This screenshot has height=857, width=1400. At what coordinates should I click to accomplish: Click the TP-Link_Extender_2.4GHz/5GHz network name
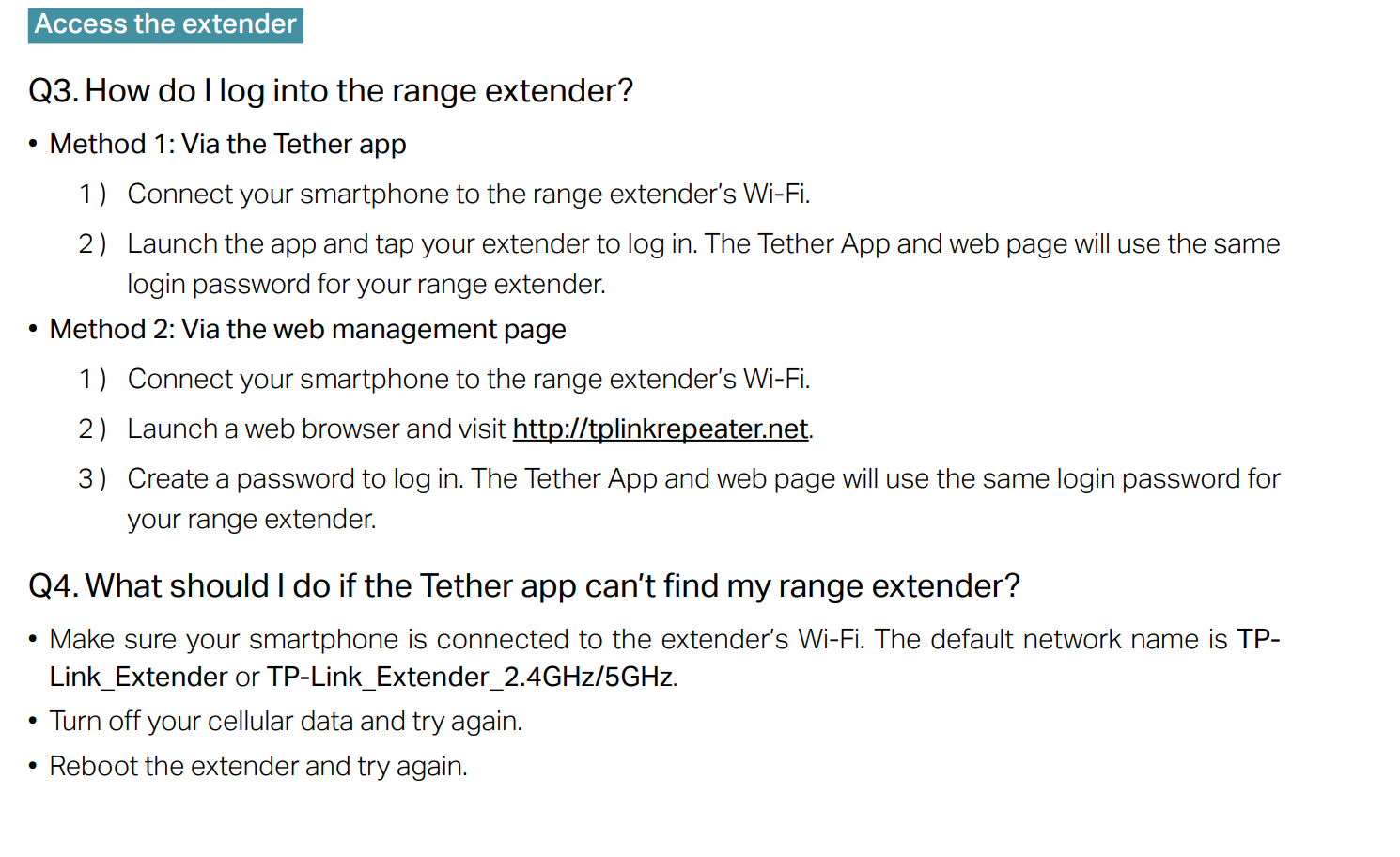pyautogui.click(x=470, y=677)
